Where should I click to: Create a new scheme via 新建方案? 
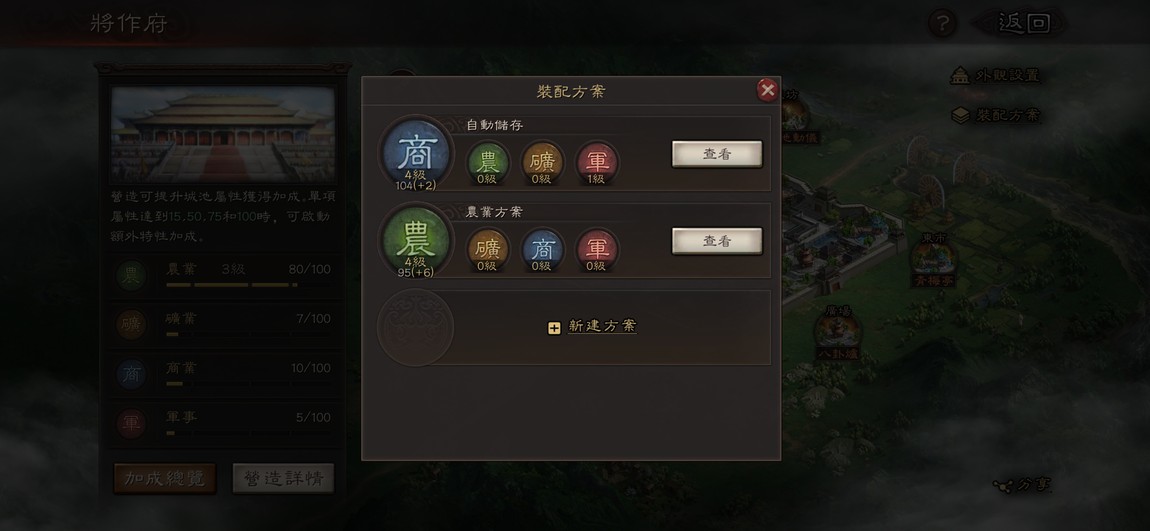pyautogui.click(x=593, y=326)
